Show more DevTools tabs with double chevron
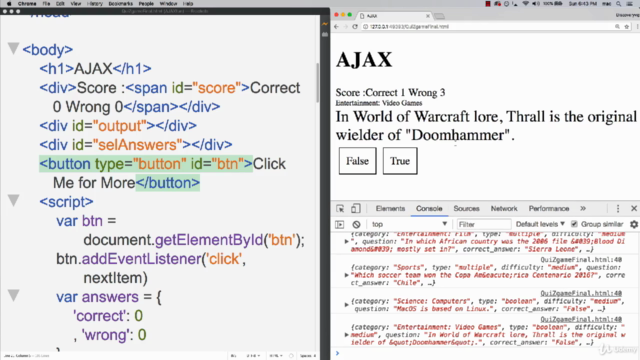The height and width of the screenshot is (360, 640). coord(583,209)
